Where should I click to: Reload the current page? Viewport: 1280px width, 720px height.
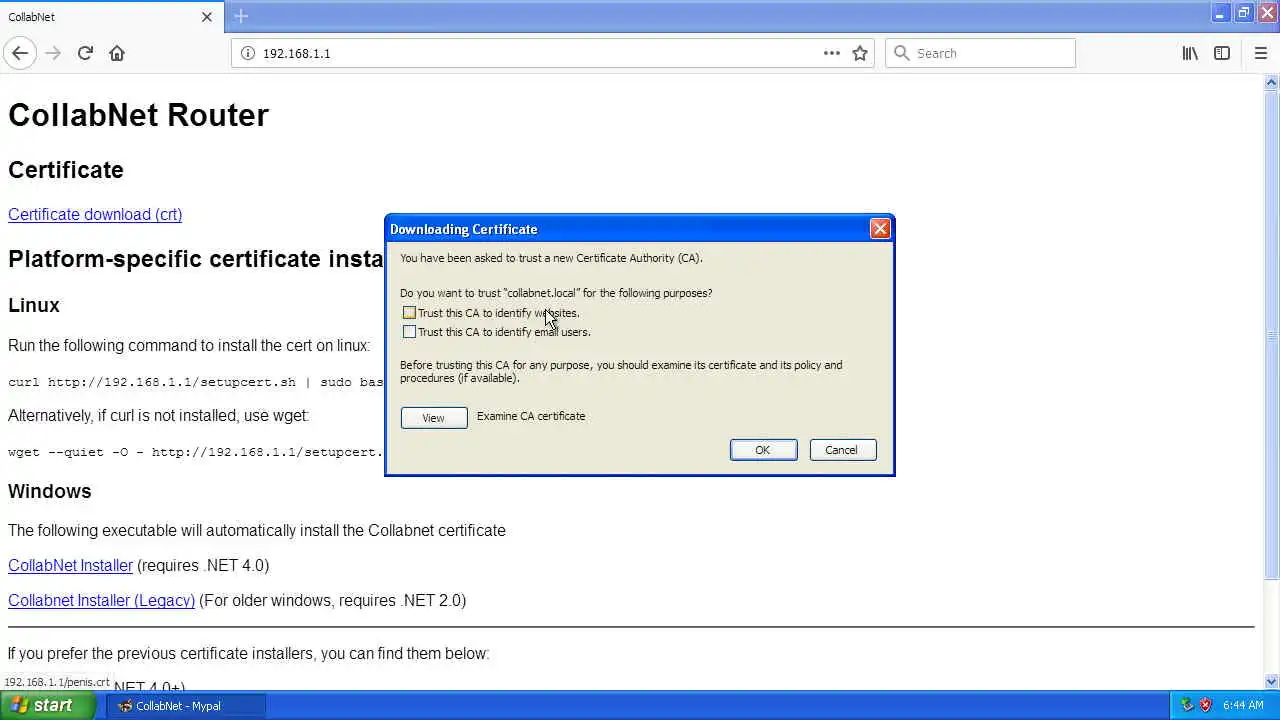tap(85, 53)
